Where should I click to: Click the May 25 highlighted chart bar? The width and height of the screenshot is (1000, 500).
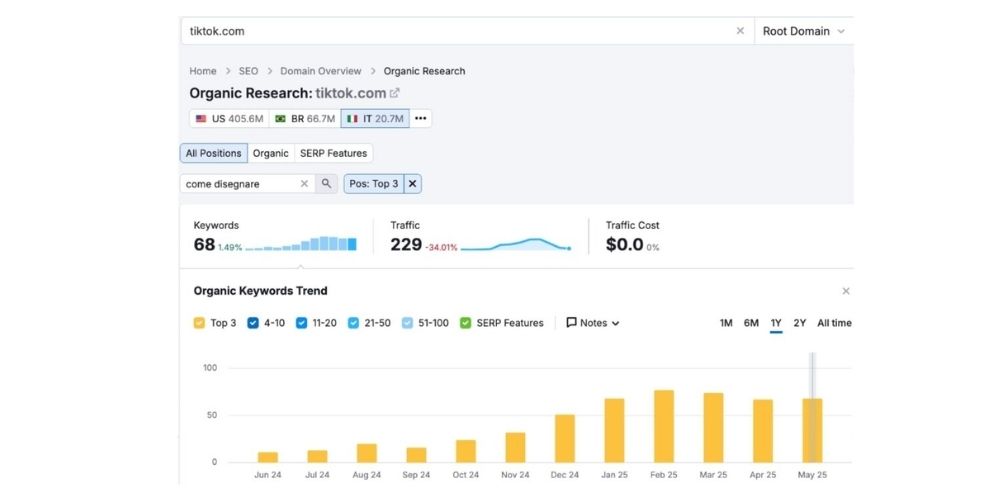[812, 430]
